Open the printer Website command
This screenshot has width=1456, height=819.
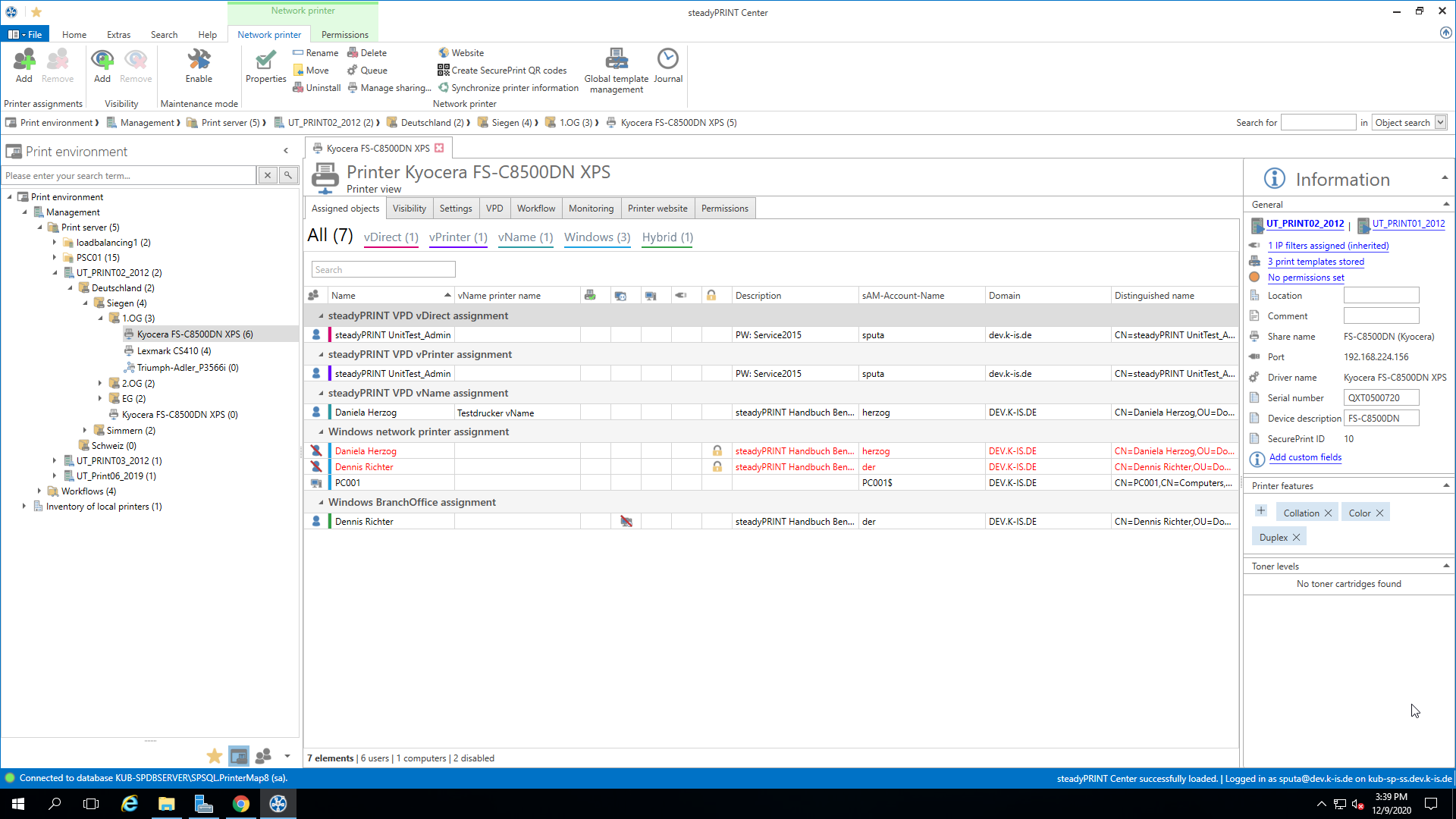pos(461,53)
